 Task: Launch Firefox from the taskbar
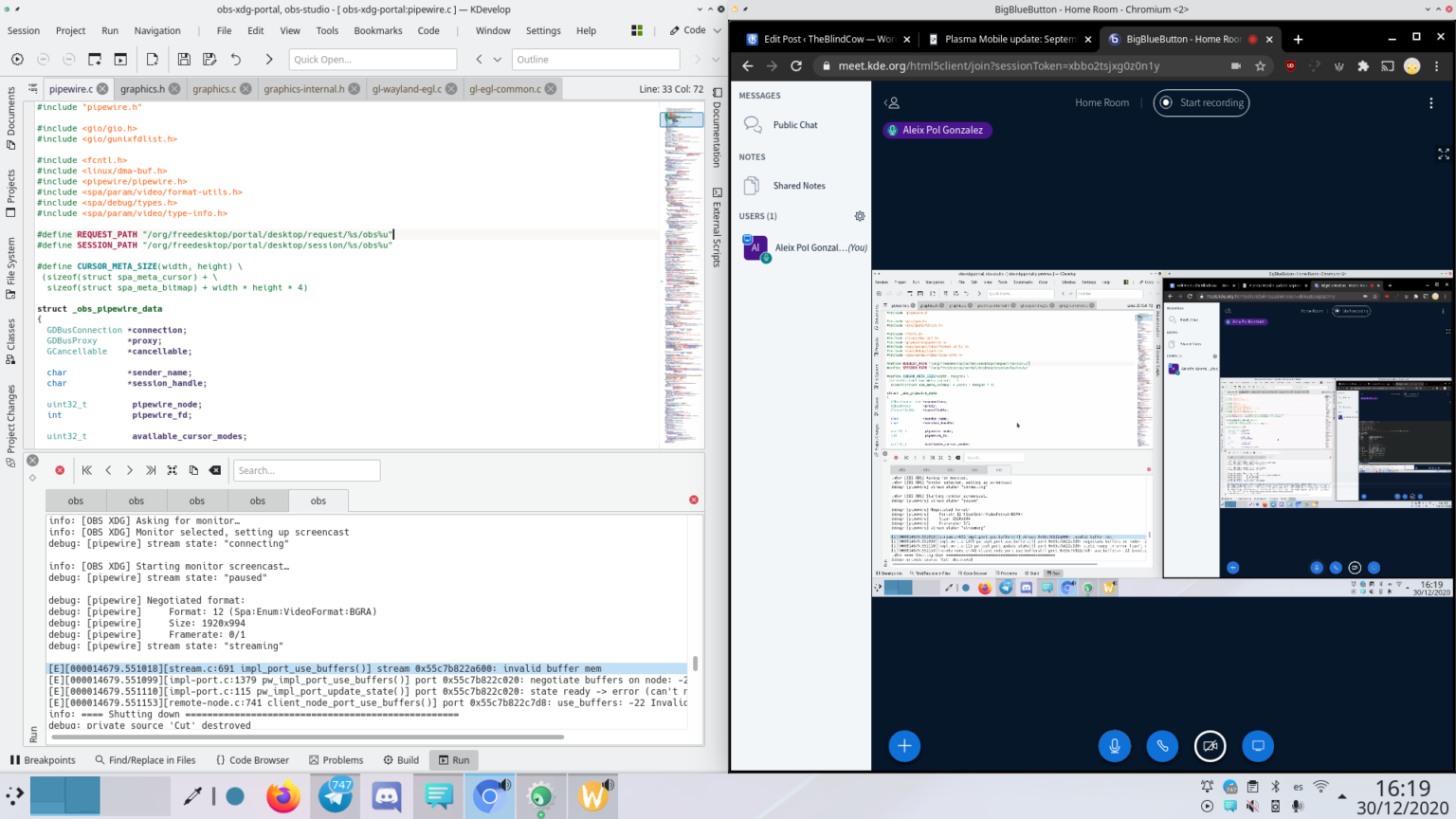coord(282,796)
